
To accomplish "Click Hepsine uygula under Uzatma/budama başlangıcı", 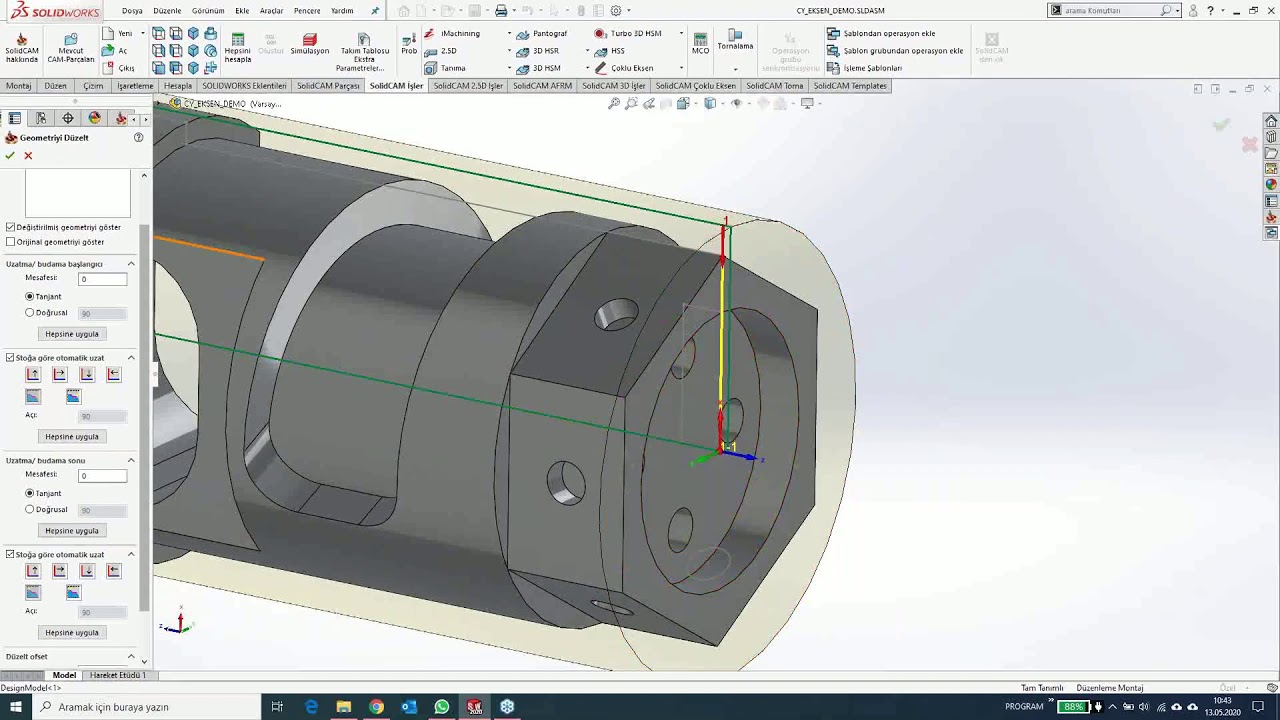I will pos(72,334).
